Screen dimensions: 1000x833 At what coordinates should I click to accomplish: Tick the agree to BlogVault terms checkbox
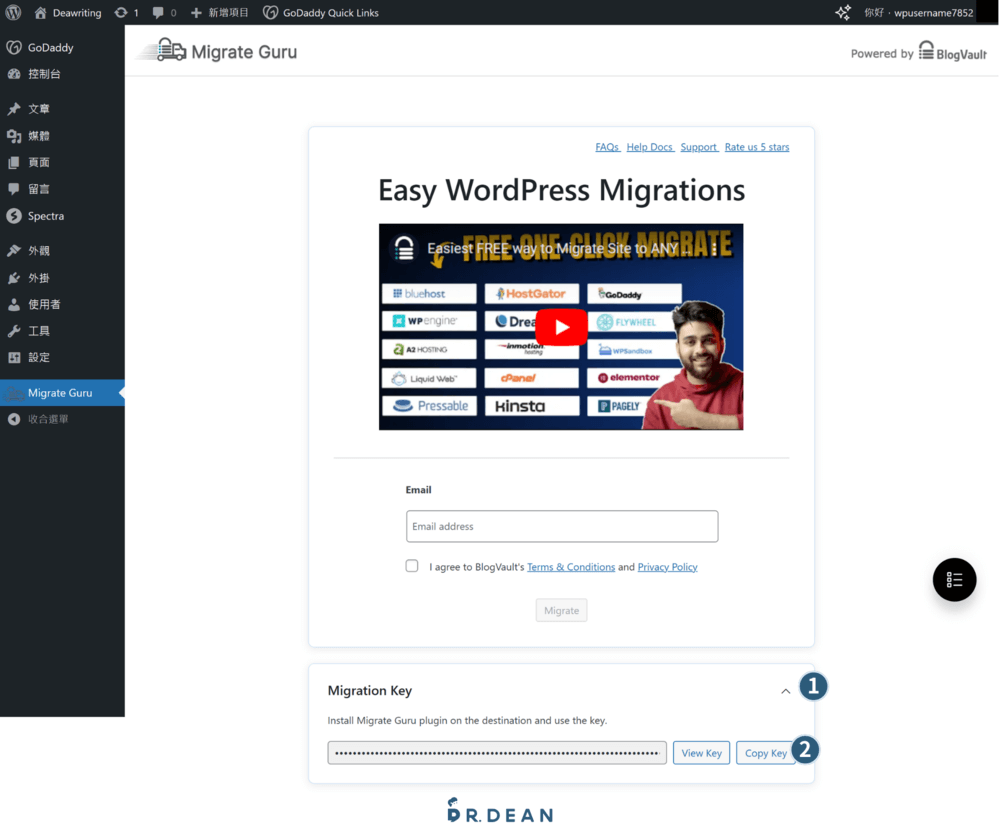[x=412, y=566]
